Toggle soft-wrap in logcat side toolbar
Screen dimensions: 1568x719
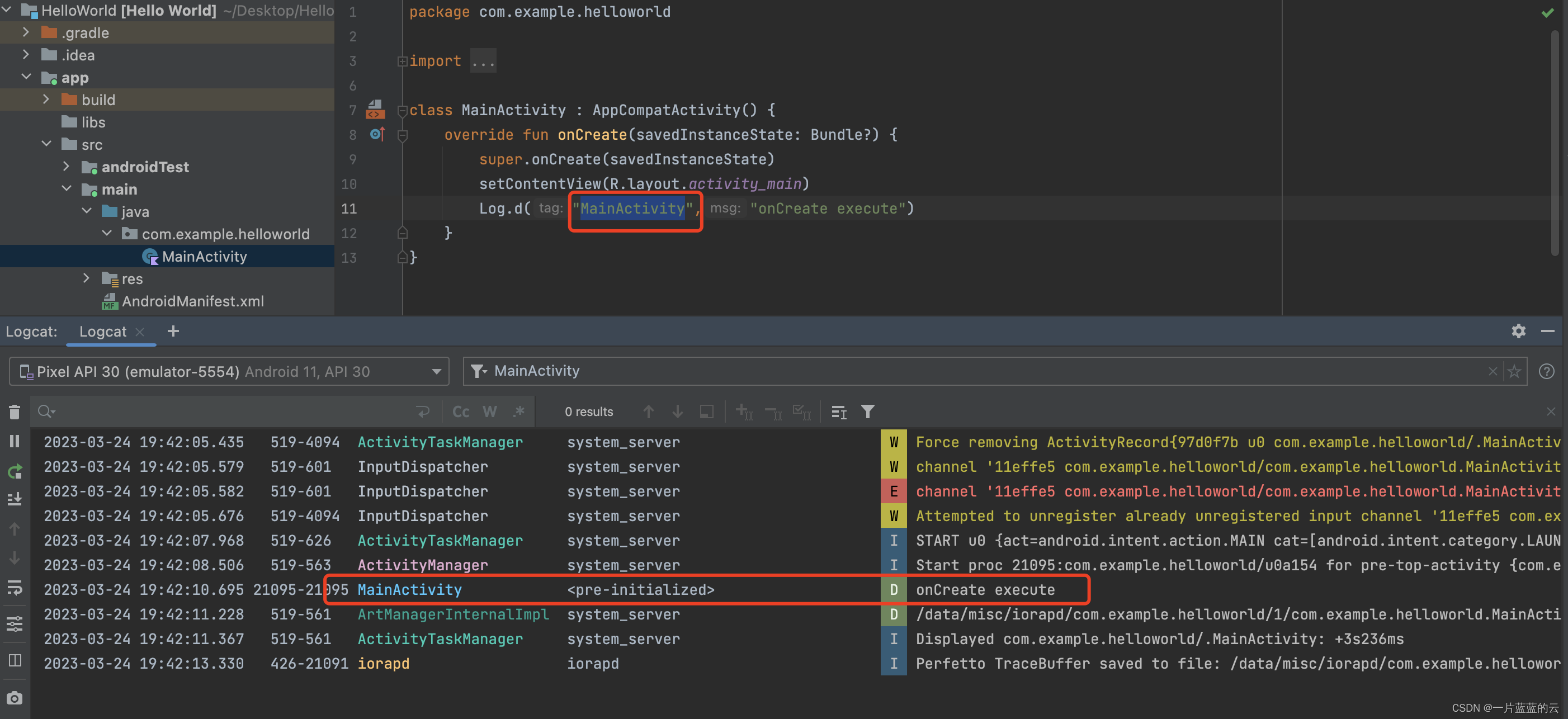coord(15,587)
